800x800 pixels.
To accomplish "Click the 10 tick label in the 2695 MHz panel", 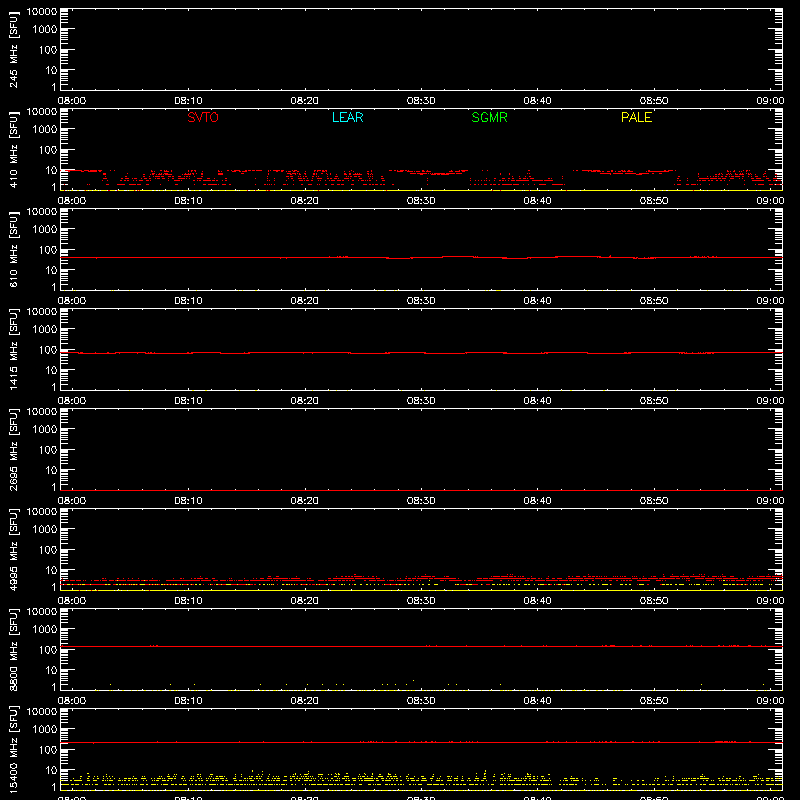I will (x=52, y=470).
